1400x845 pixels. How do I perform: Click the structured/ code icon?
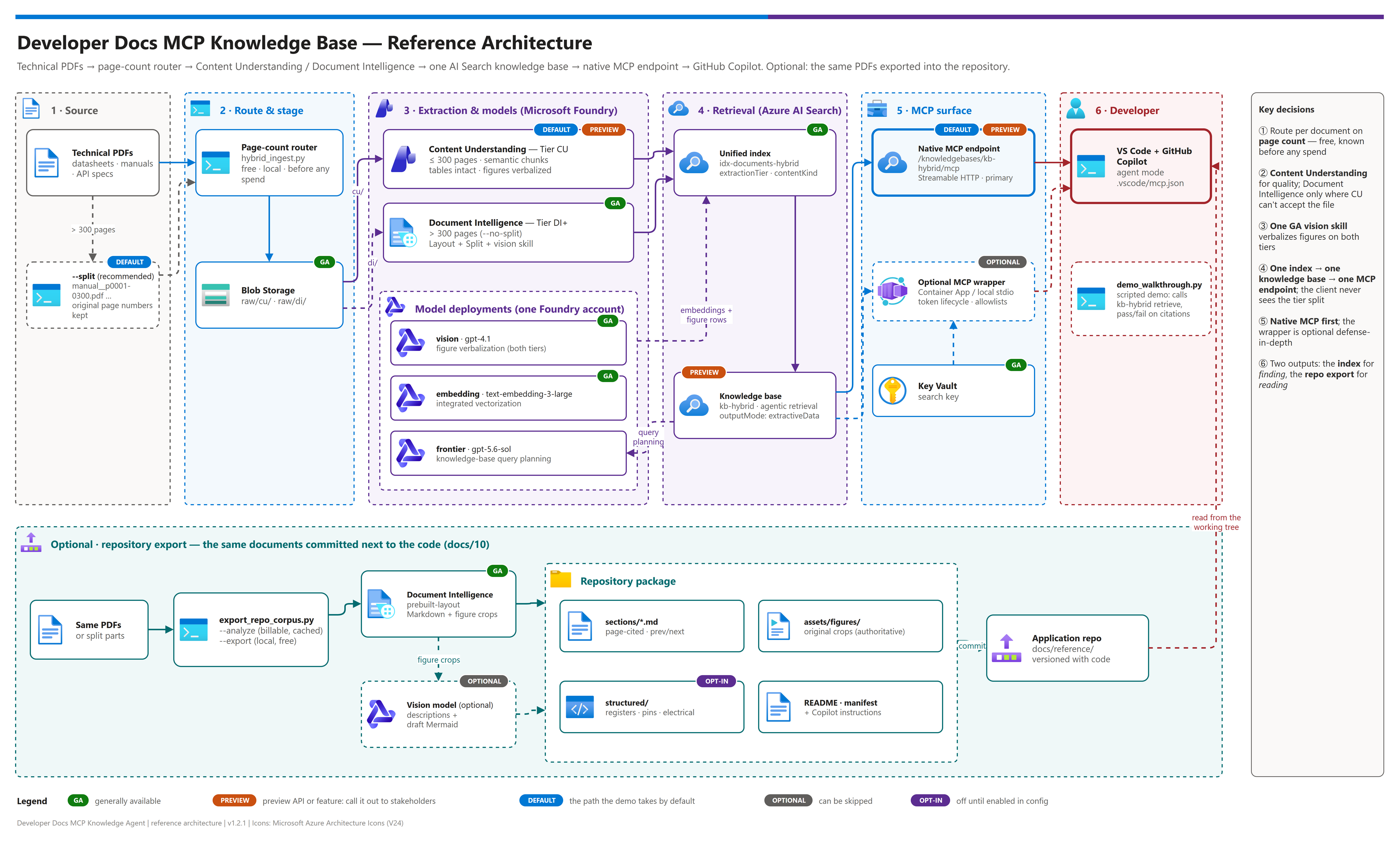580,707
